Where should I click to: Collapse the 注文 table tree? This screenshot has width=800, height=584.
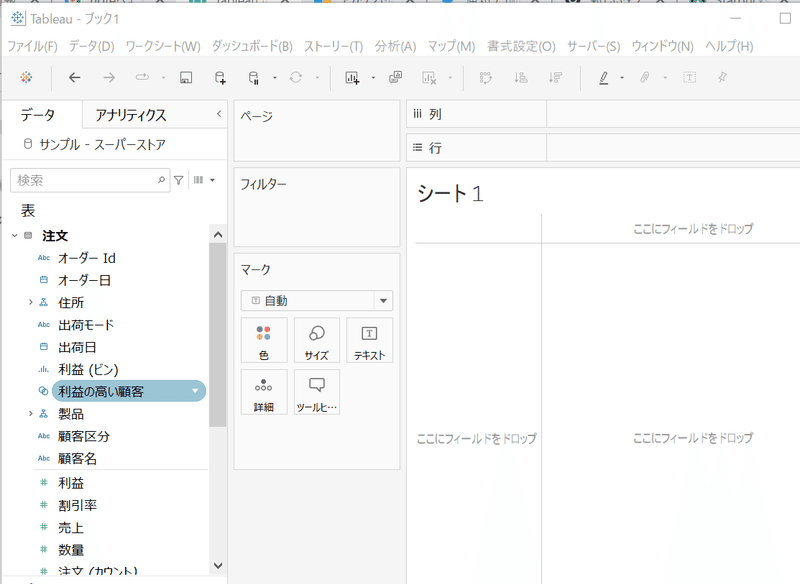pyautogui.click(x=15, y=236)
